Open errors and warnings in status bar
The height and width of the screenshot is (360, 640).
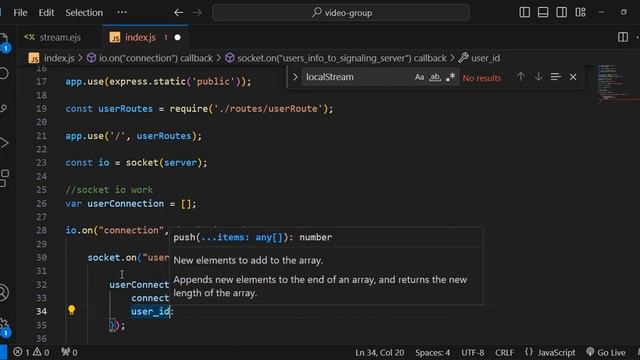coord(31,352)
